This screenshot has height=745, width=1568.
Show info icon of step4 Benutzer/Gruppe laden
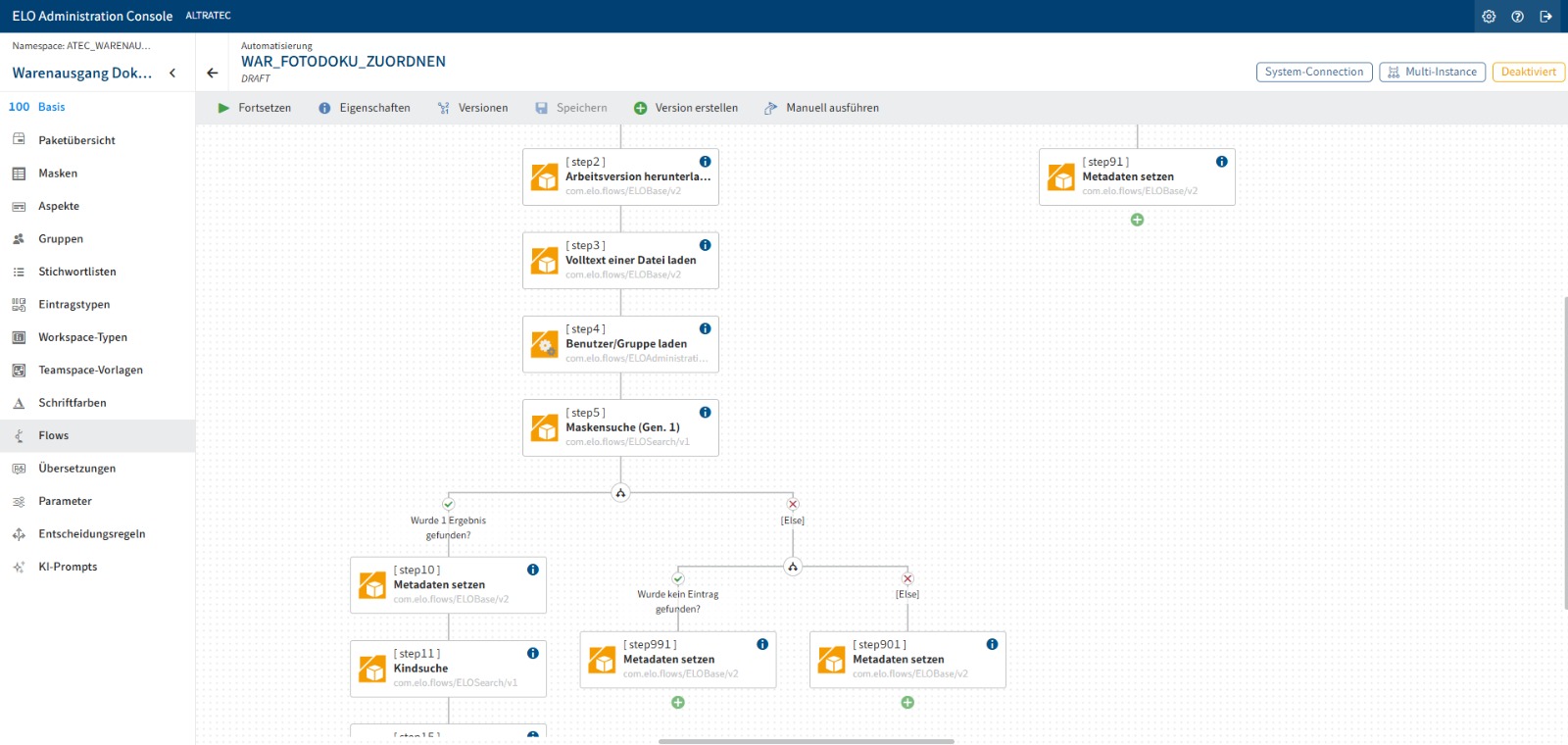tap(705, 329)
